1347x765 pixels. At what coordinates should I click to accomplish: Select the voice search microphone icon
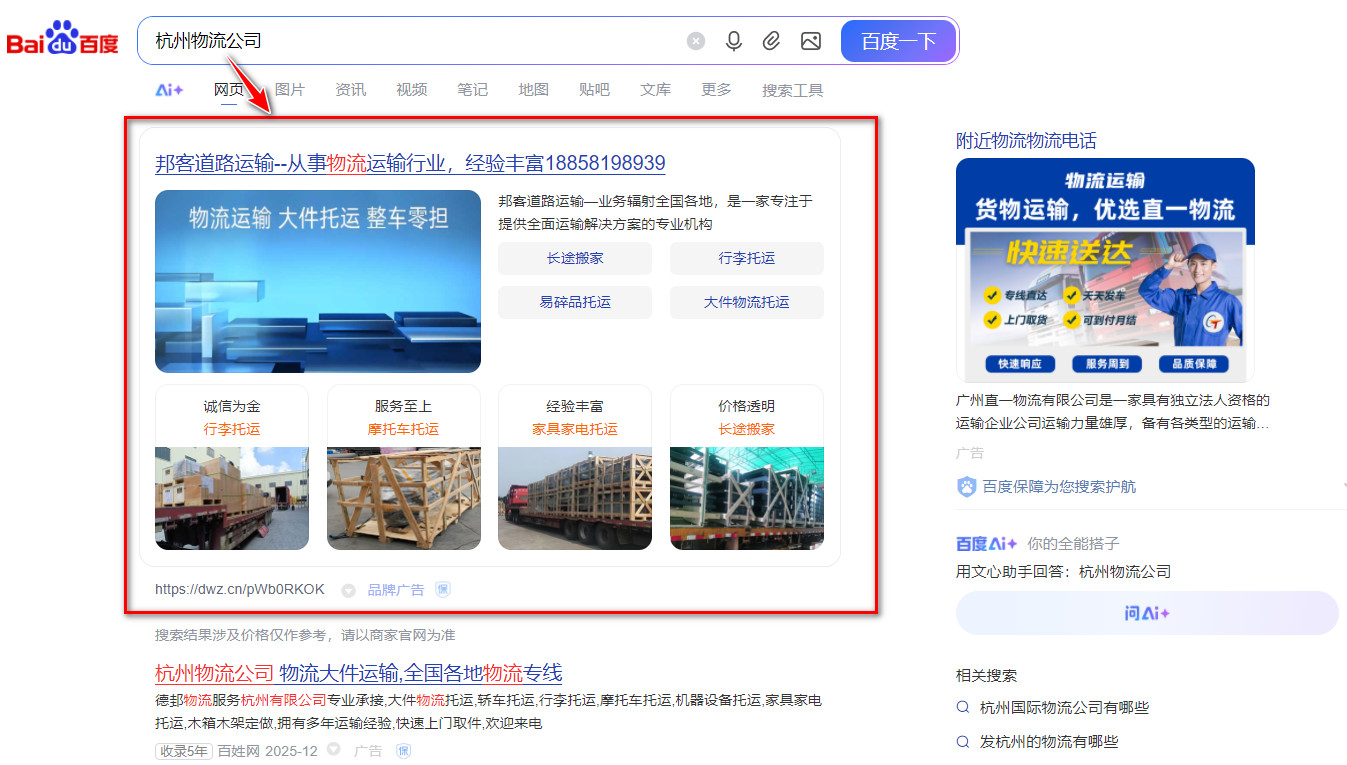pyautogui.click(x=734, y=40)
